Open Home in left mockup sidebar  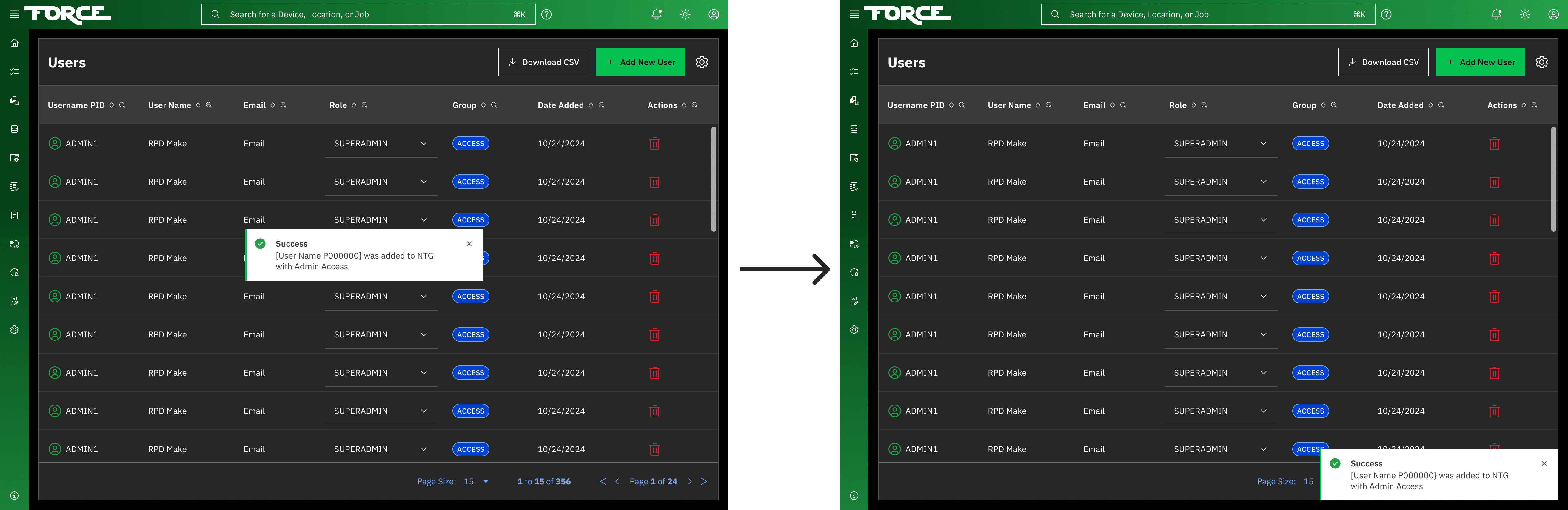[x=15, y=43]
